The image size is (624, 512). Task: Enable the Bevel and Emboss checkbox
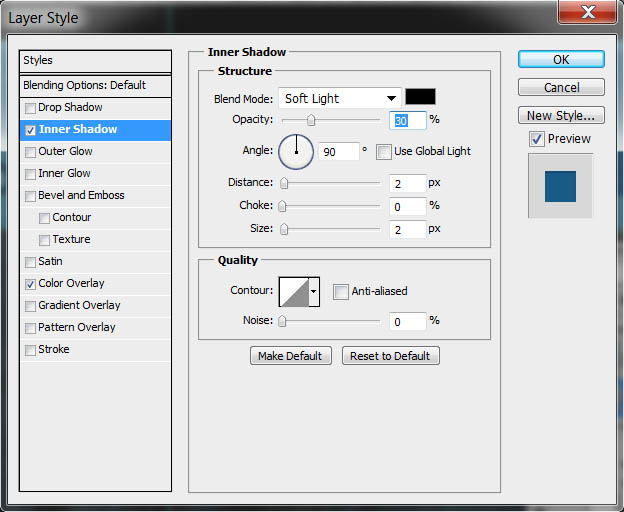(30, 196)
